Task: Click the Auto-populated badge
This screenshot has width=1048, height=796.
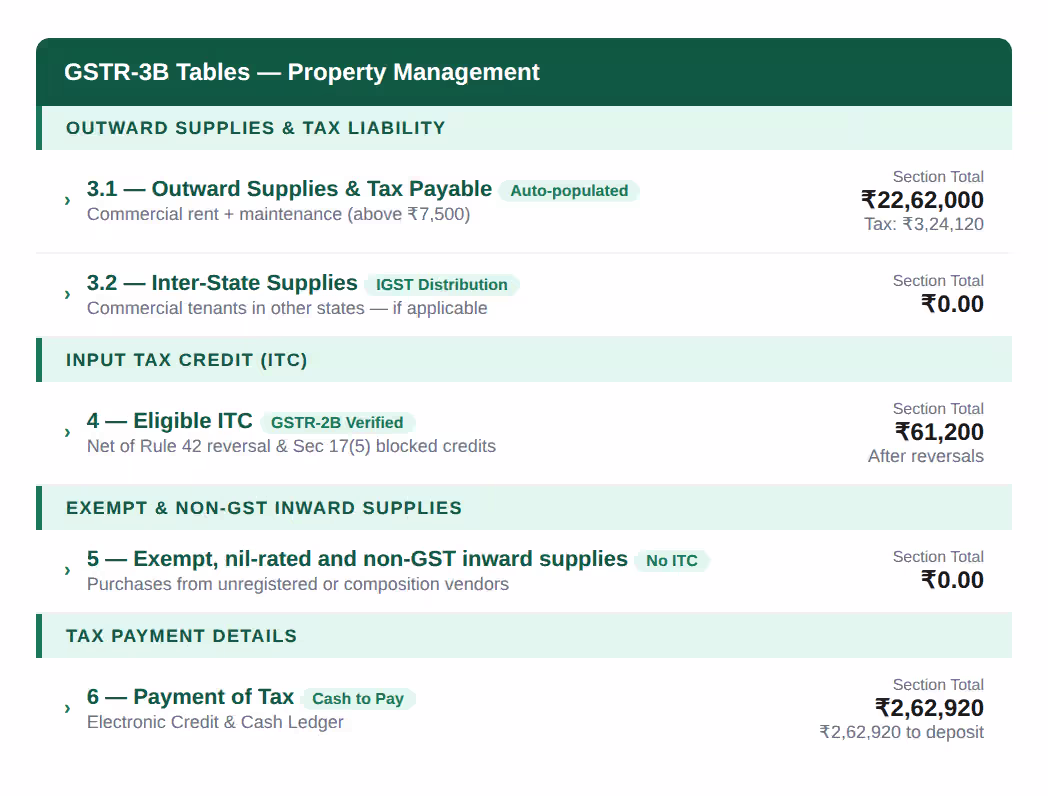Action: click(x=569, y=191)
